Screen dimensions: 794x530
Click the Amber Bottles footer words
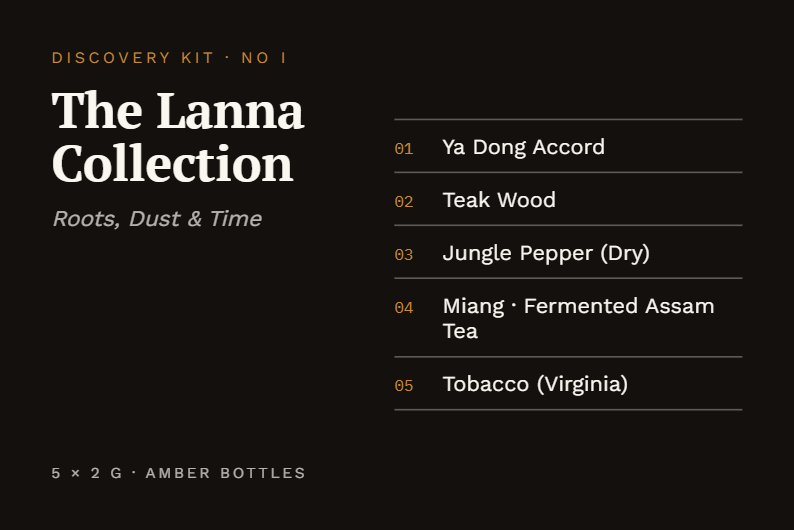click(225, 473)
